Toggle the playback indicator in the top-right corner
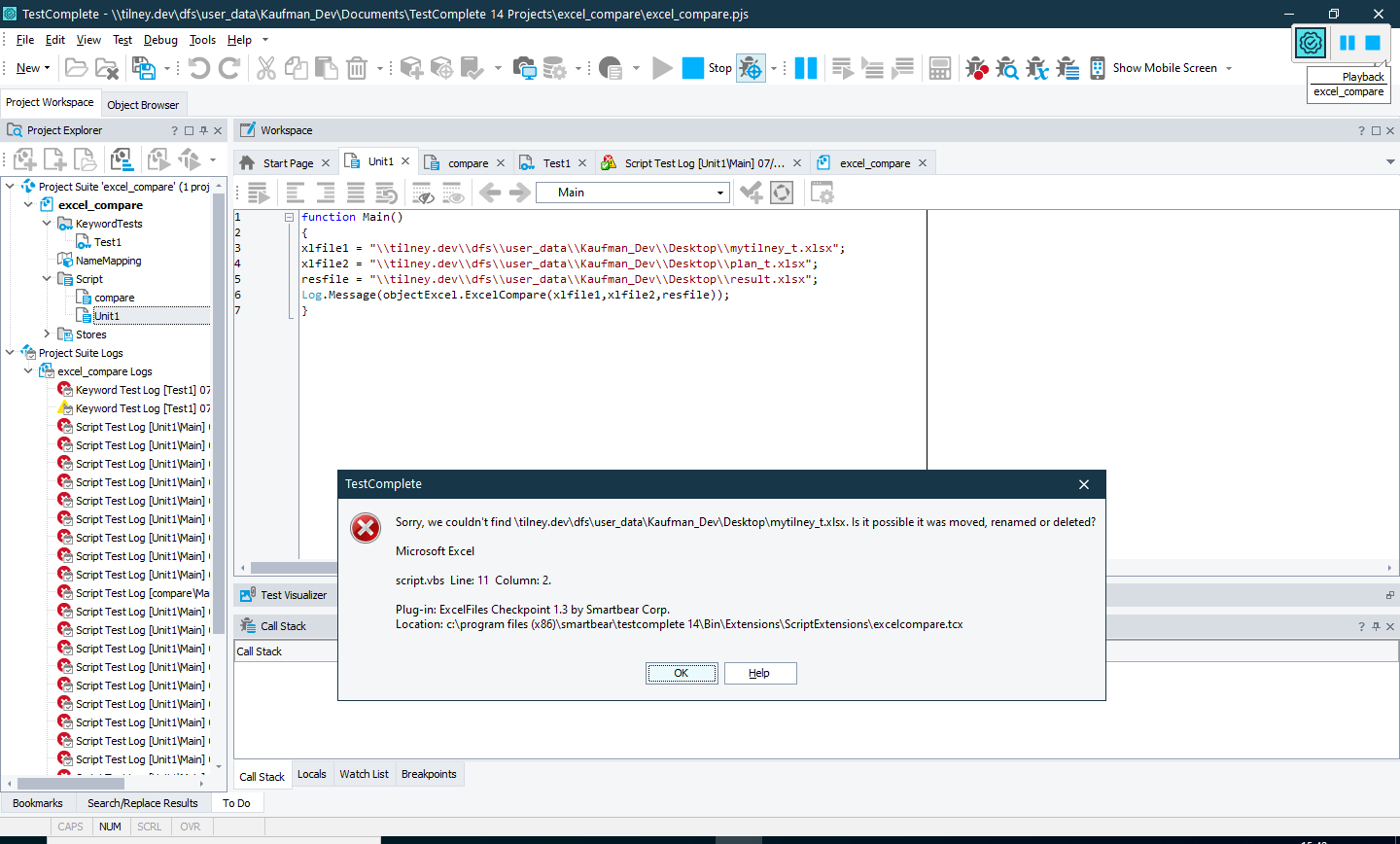1400x844 pixels. click(x=1311, y=43)
